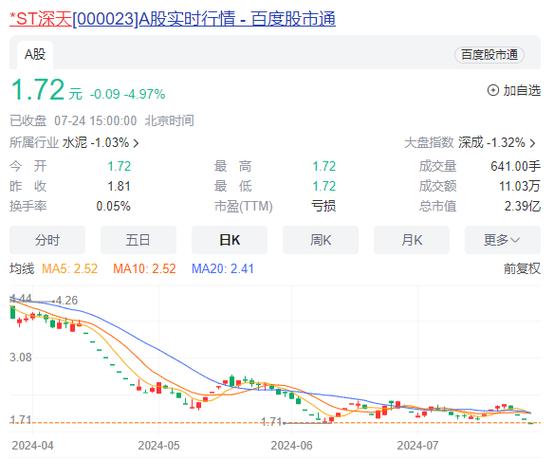Click the current price 1.72 元
Screen dimensions: 554x459
pos(46,90)
